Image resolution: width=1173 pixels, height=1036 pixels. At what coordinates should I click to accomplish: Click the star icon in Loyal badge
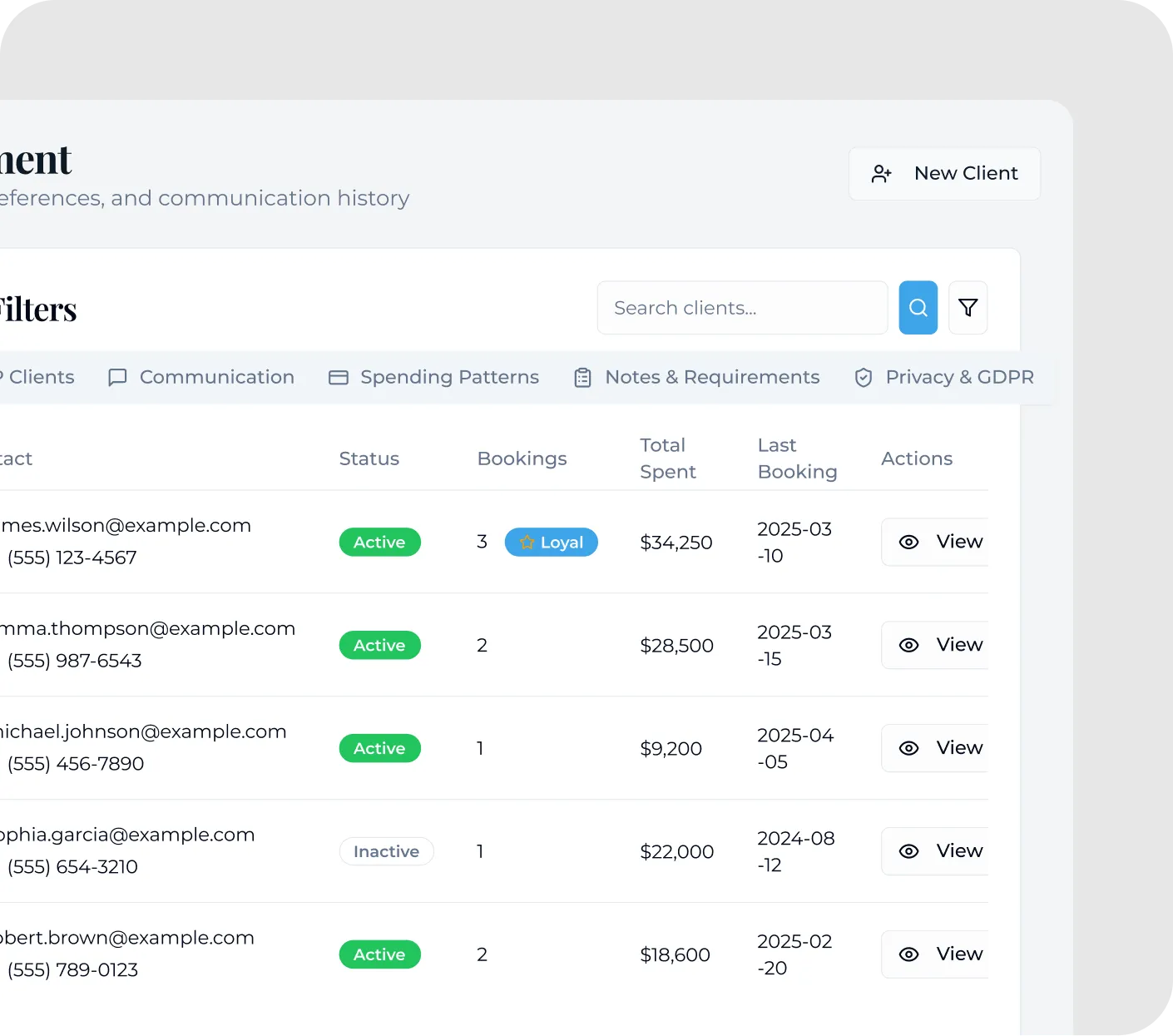point(527,543)
